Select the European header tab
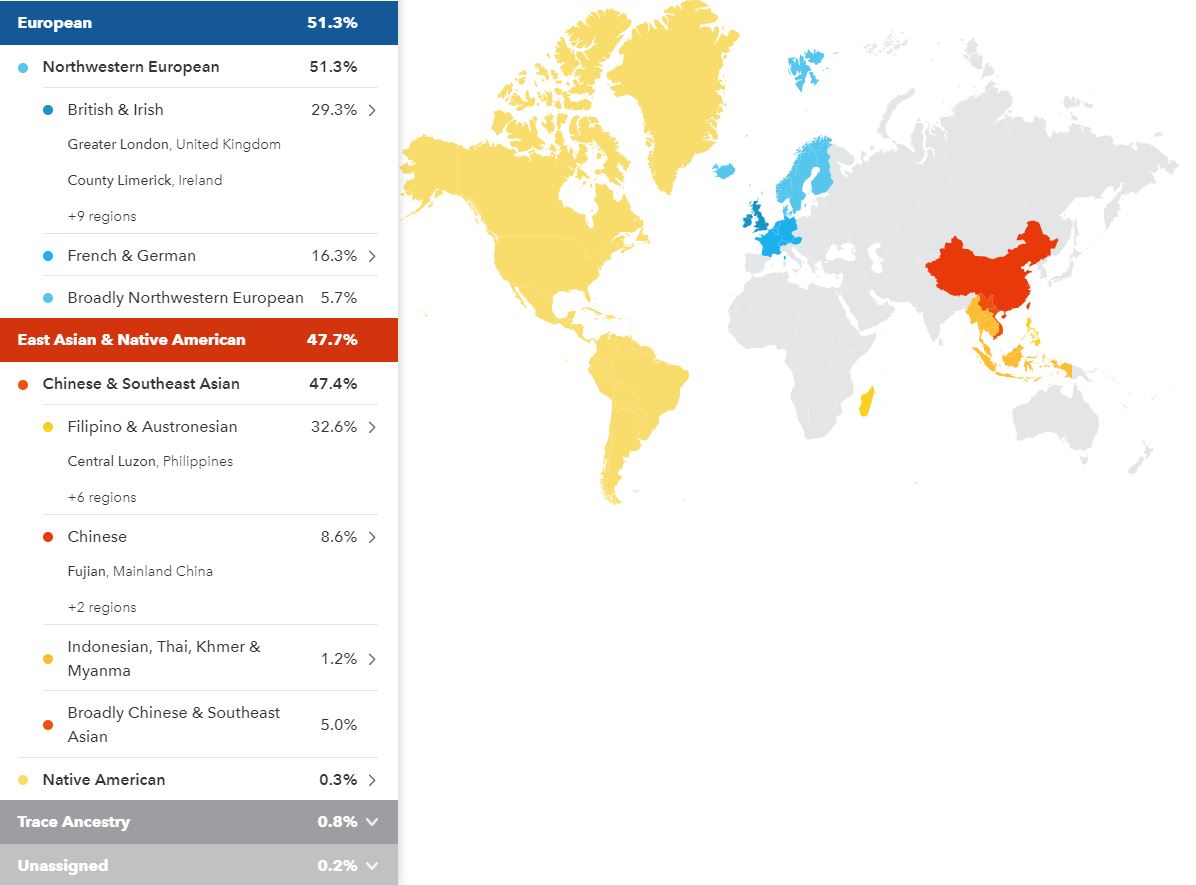This screenshot has height=885, width=1196. click(x=199, y=23)
